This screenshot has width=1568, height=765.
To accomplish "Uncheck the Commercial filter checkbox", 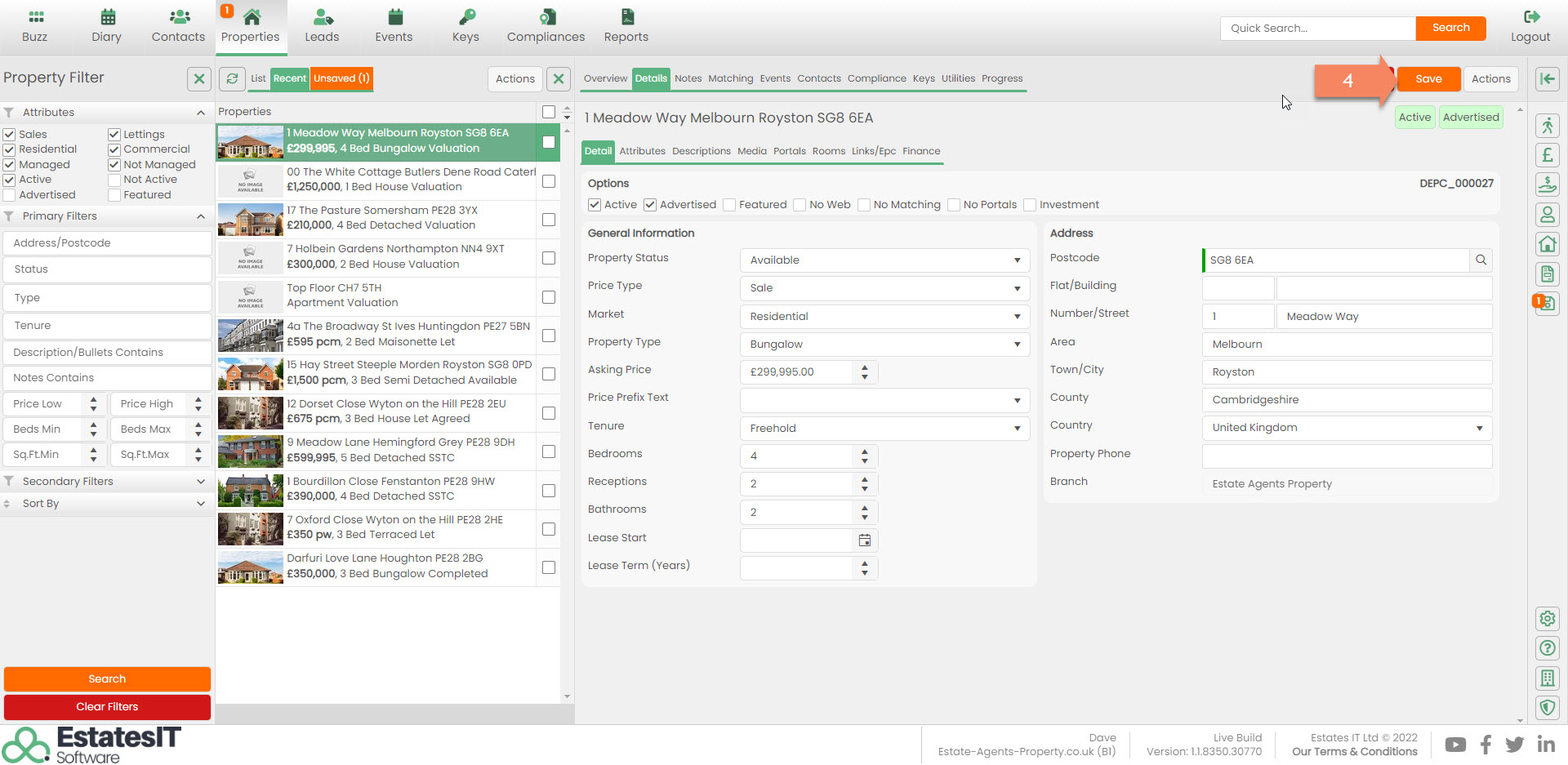I will [x=114, y=149].
